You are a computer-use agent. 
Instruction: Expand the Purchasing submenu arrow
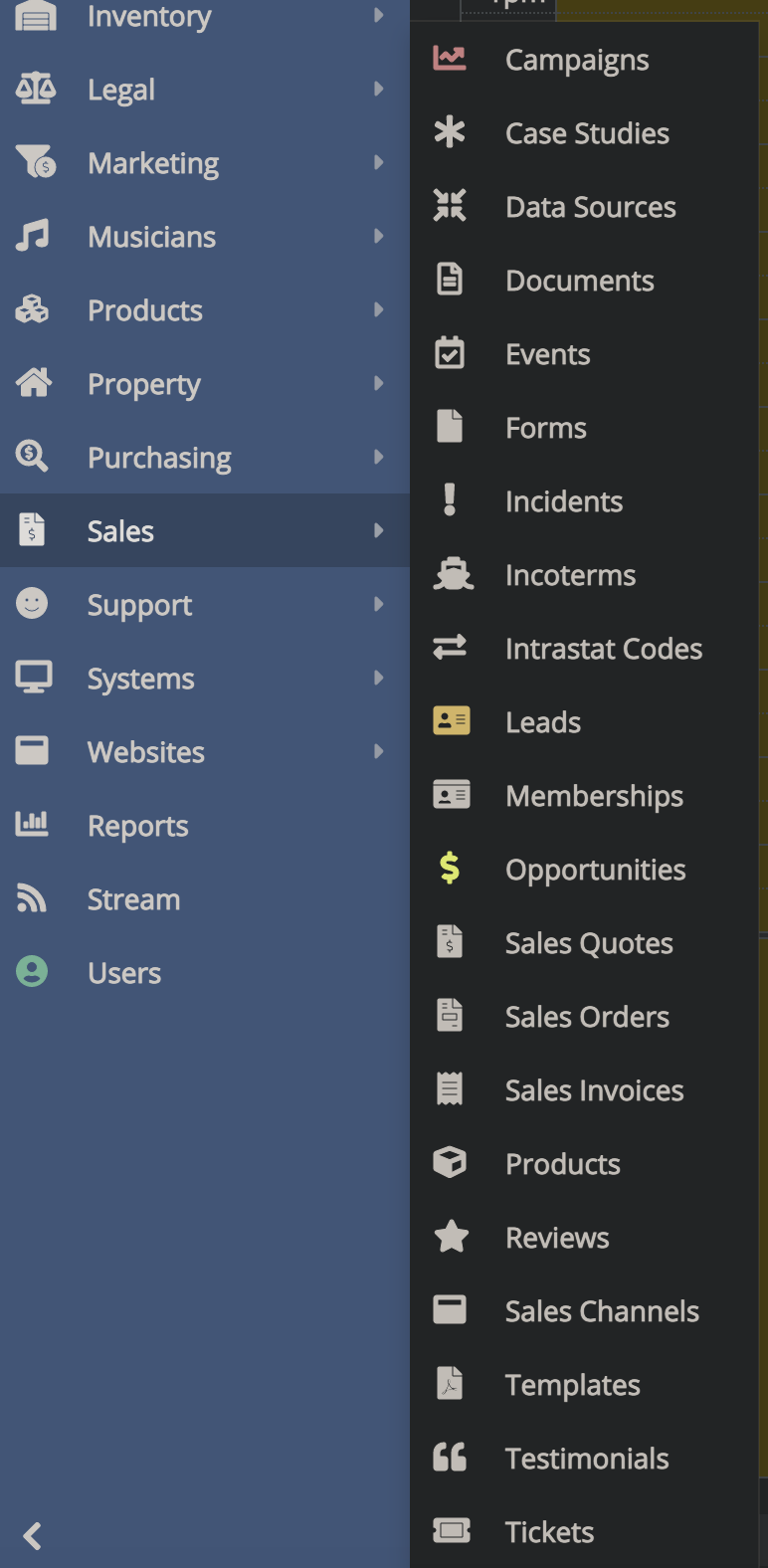coord(378,457)
